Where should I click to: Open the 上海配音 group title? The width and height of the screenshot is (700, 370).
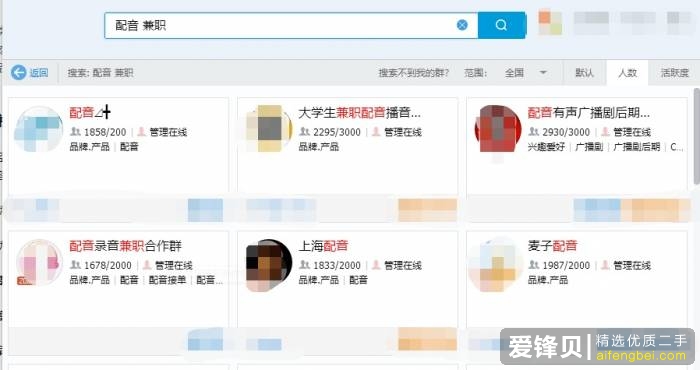click(x=323, y=245)
